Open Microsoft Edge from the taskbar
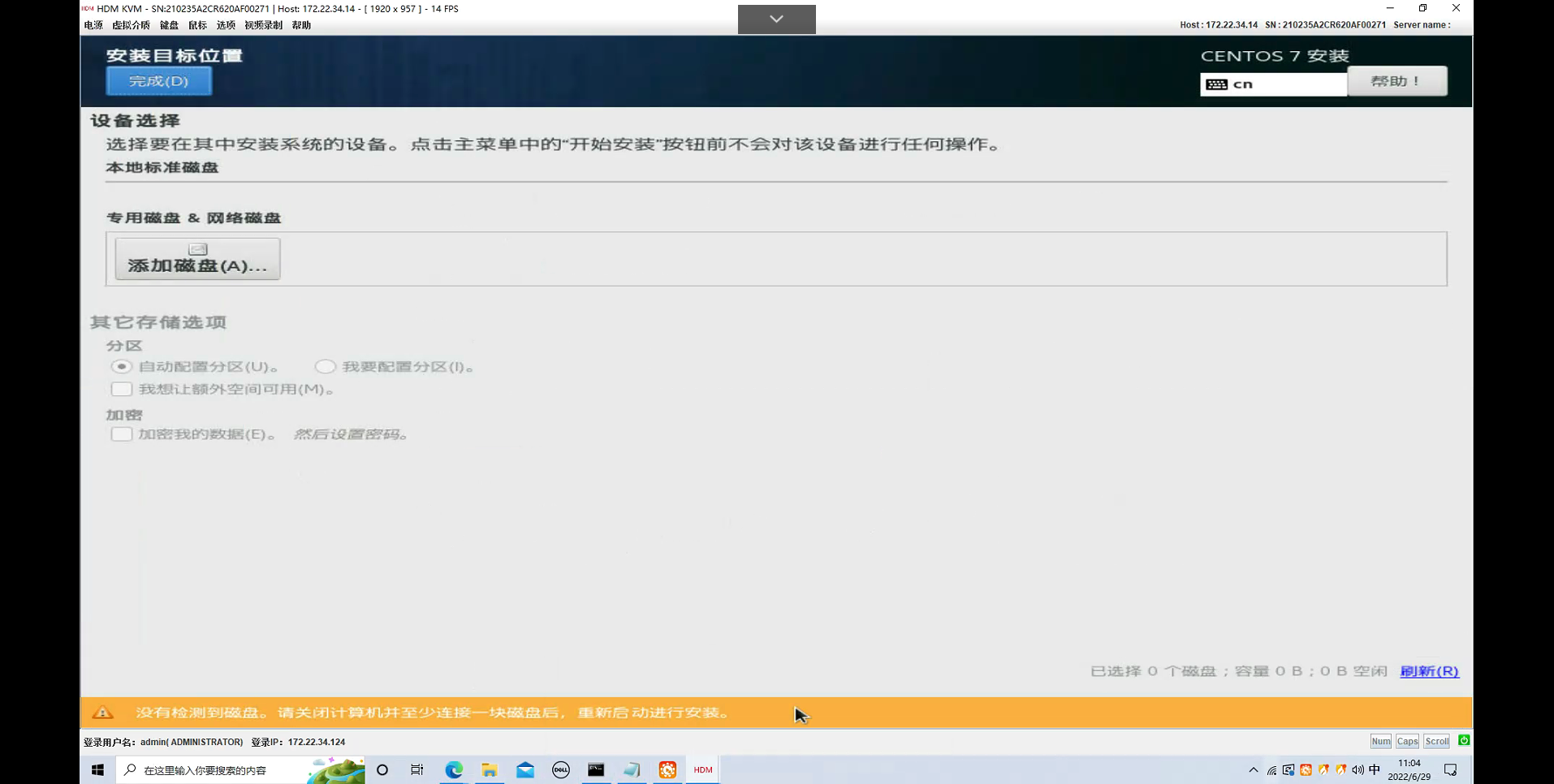 pos(454,770)
